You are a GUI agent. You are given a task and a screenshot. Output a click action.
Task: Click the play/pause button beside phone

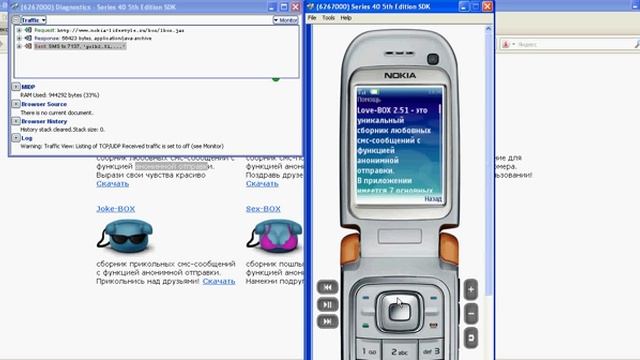tap(327, 304)
